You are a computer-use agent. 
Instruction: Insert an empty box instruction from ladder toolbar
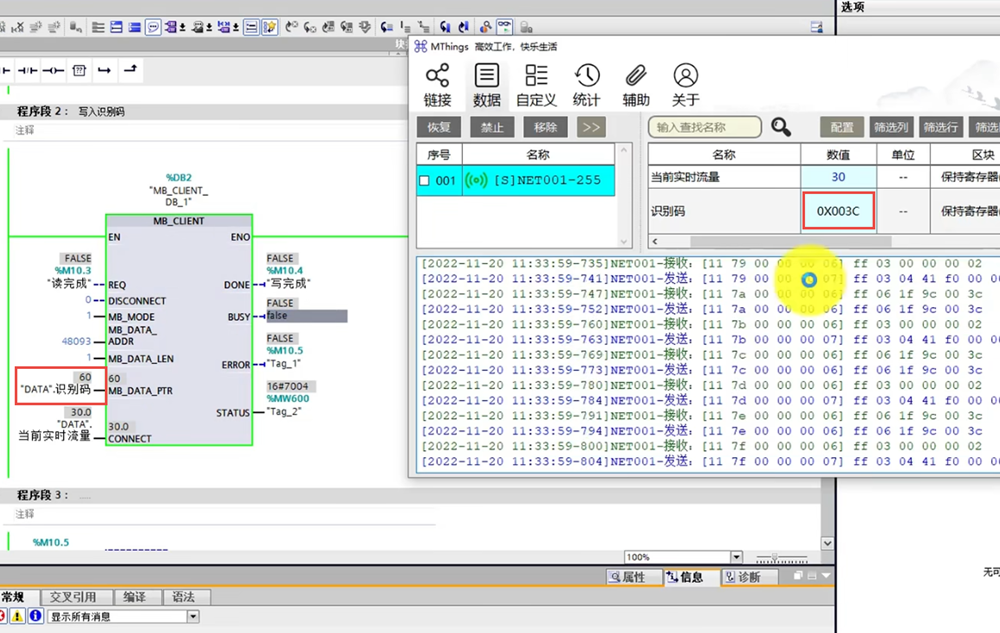tap(79, 70)
